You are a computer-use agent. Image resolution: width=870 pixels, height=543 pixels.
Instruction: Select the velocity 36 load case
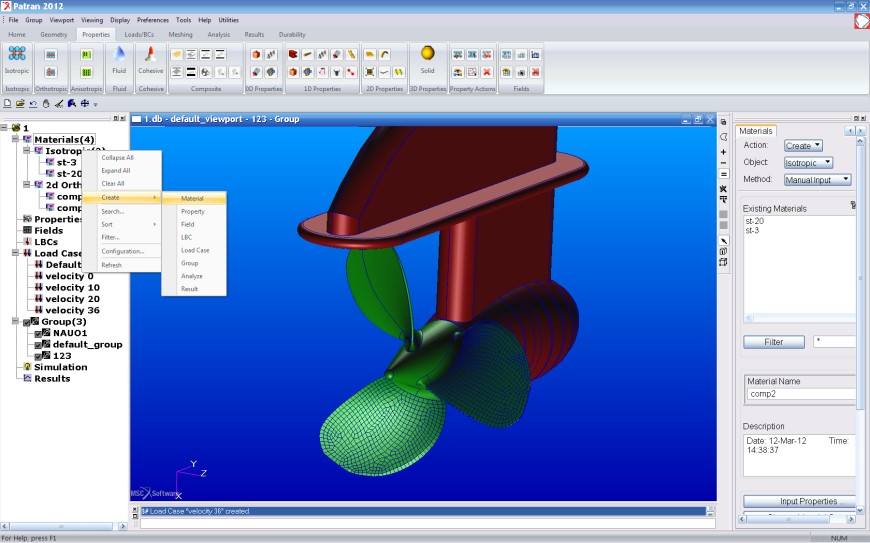tap(72, 310)
